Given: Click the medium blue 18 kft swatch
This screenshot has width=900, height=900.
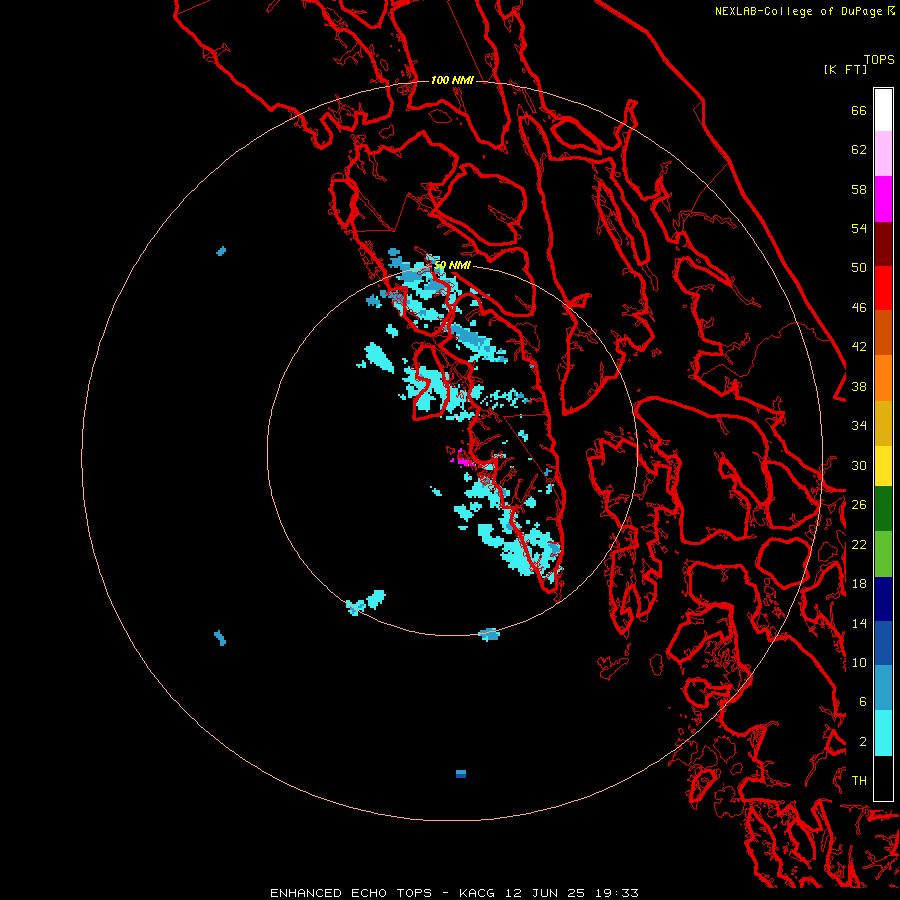Looking at the screenshot, I should (x=883, y=643).
